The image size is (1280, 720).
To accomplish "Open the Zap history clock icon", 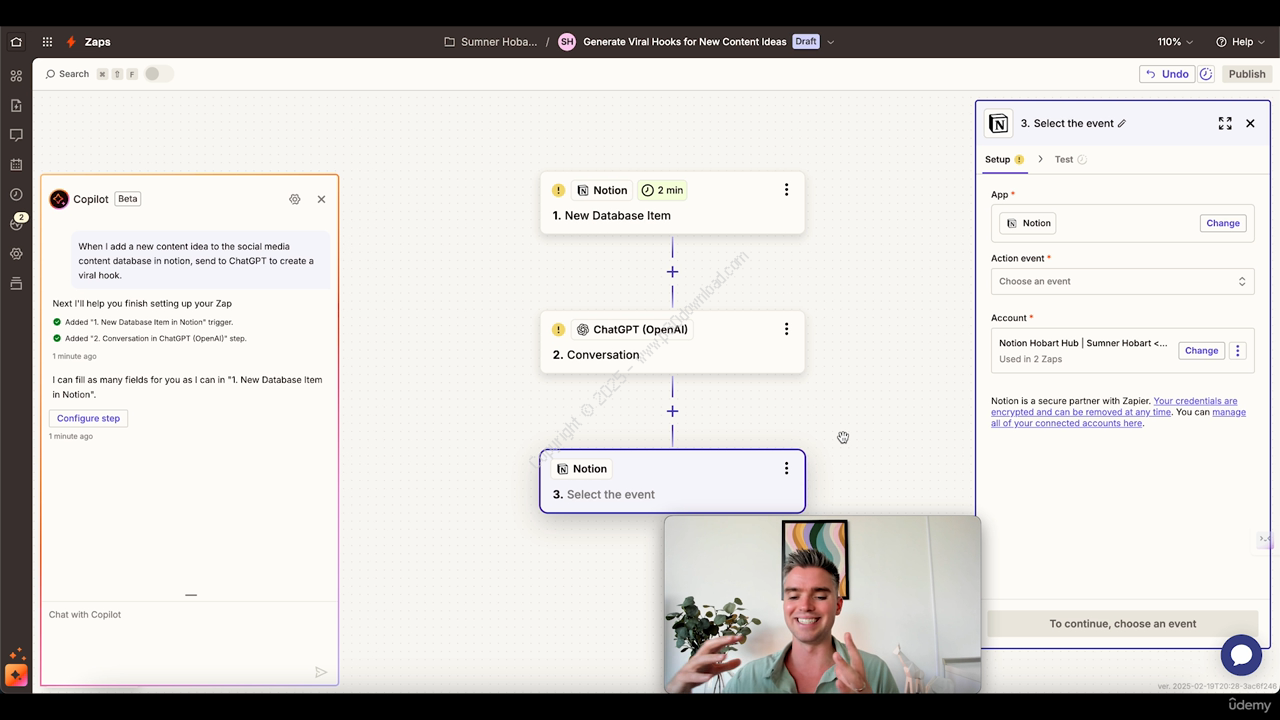I will point(16,195).
